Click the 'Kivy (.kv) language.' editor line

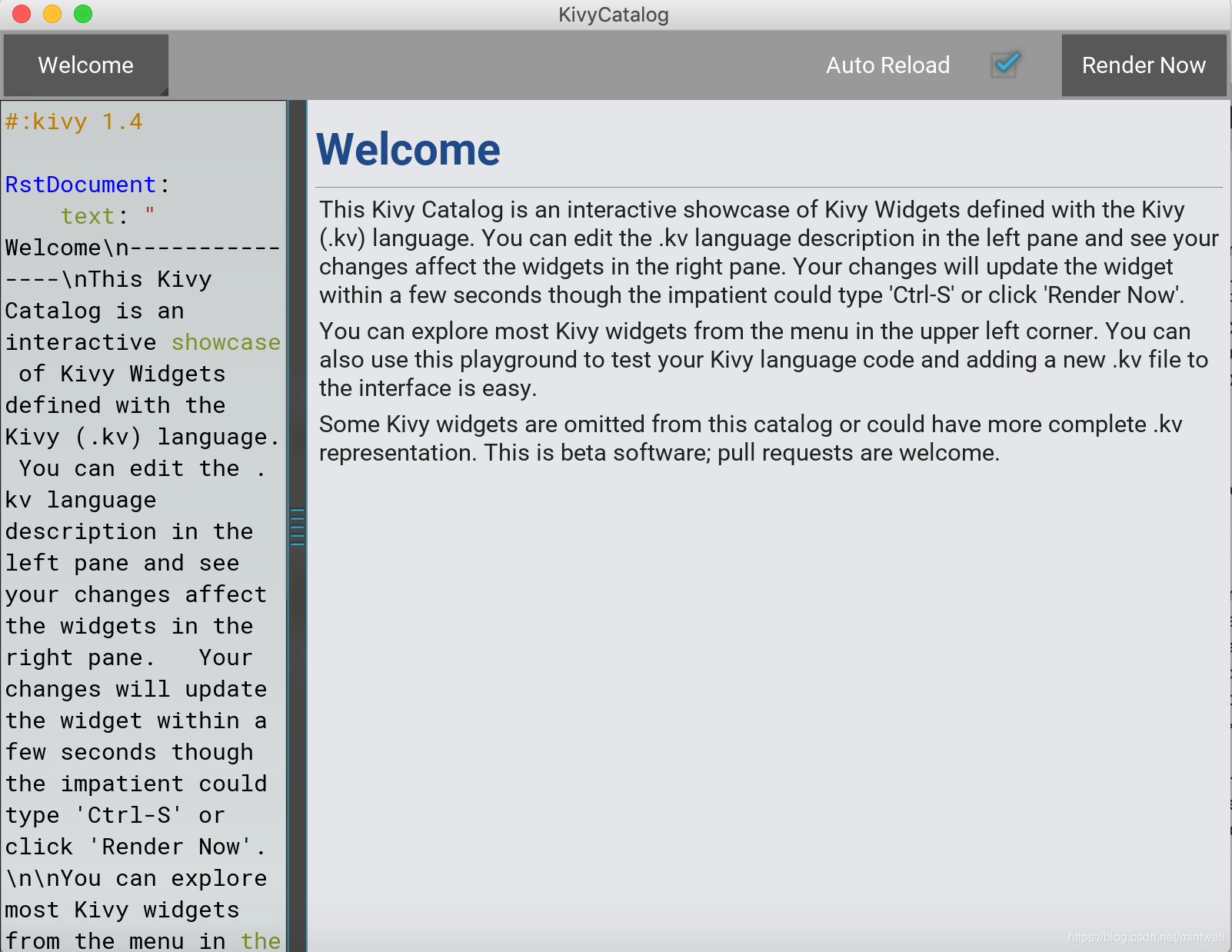click(142, 437)
